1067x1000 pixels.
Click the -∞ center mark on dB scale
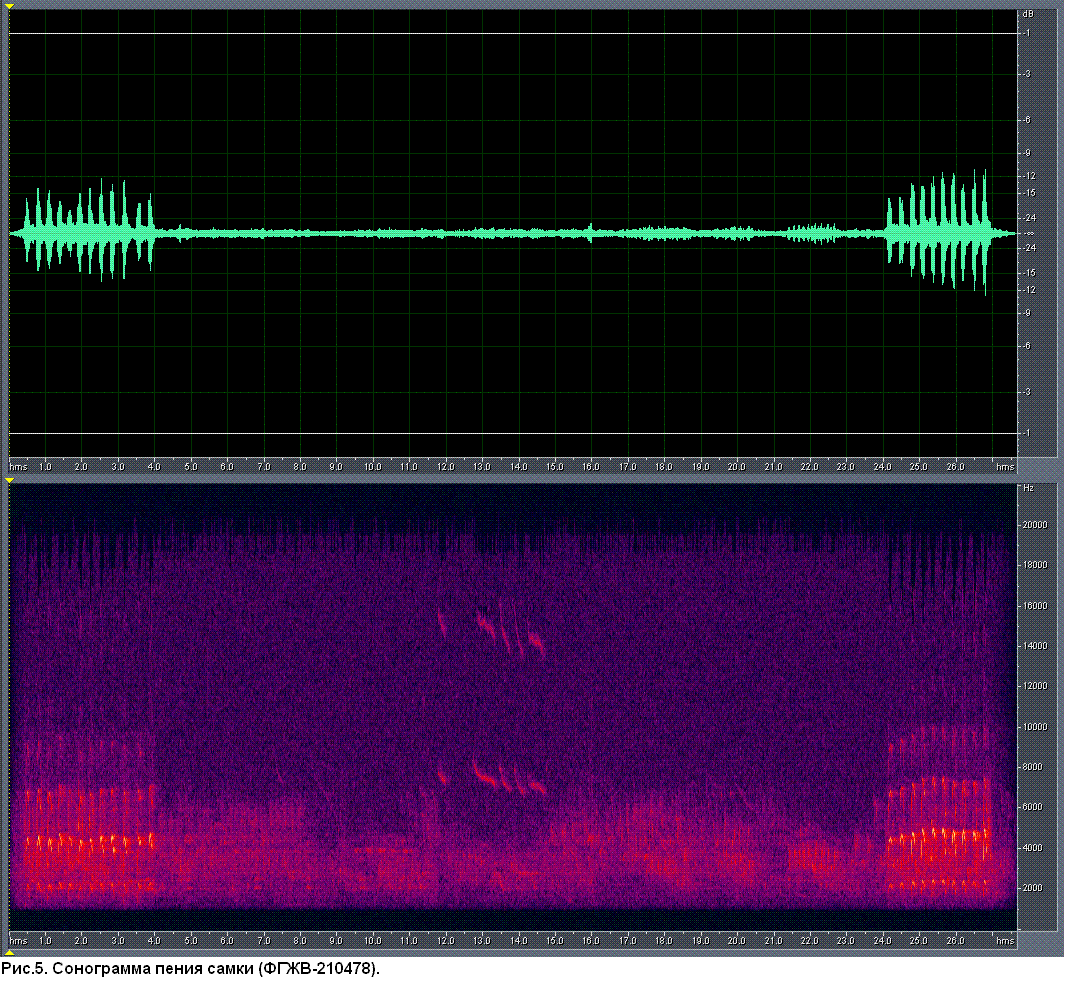[1030, 233]
